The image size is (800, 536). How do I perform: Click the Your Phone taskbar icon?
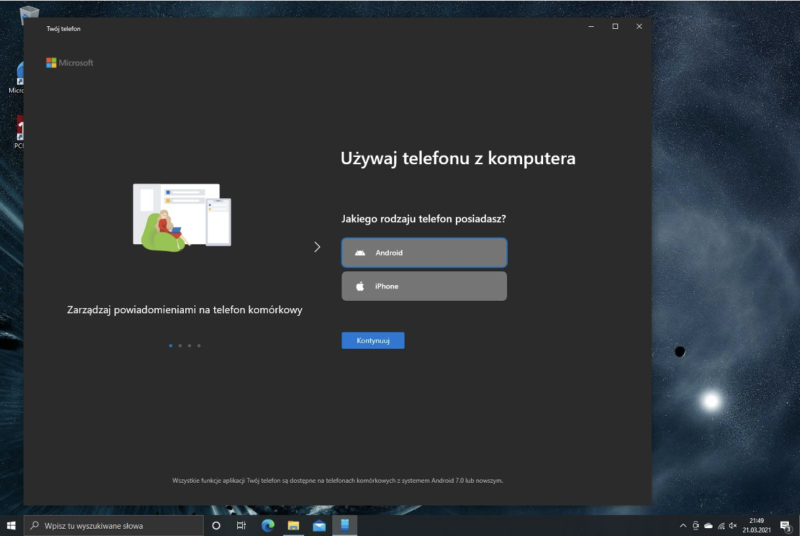[345, 525]
